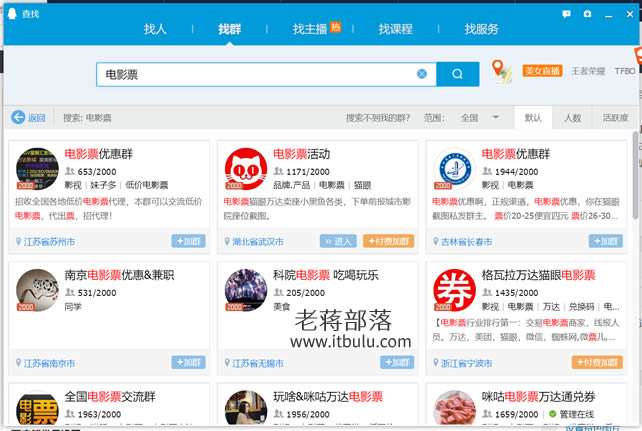642x431 pixels.
Task: Click the 王者荣耀 hot keyword
Action: [588, 71]
